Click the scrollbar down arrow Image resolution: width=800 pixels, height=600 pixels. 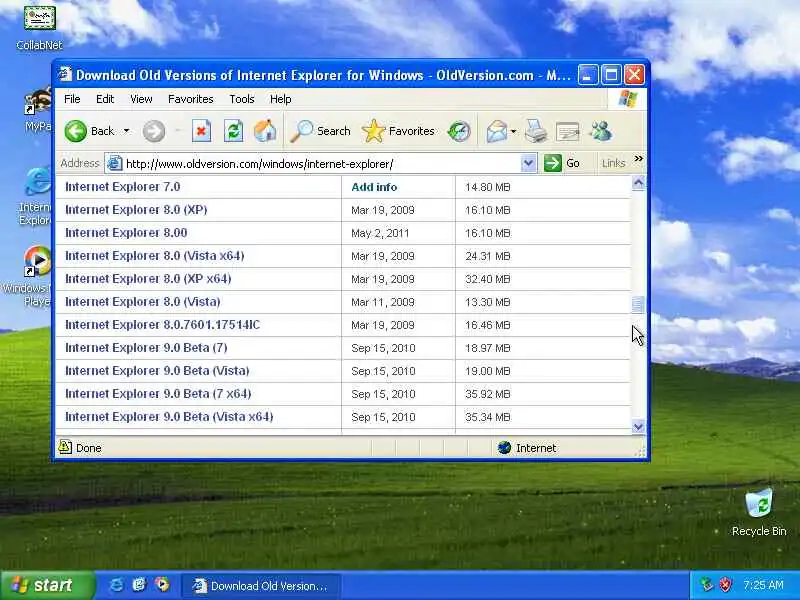click(x=638, y=426)
